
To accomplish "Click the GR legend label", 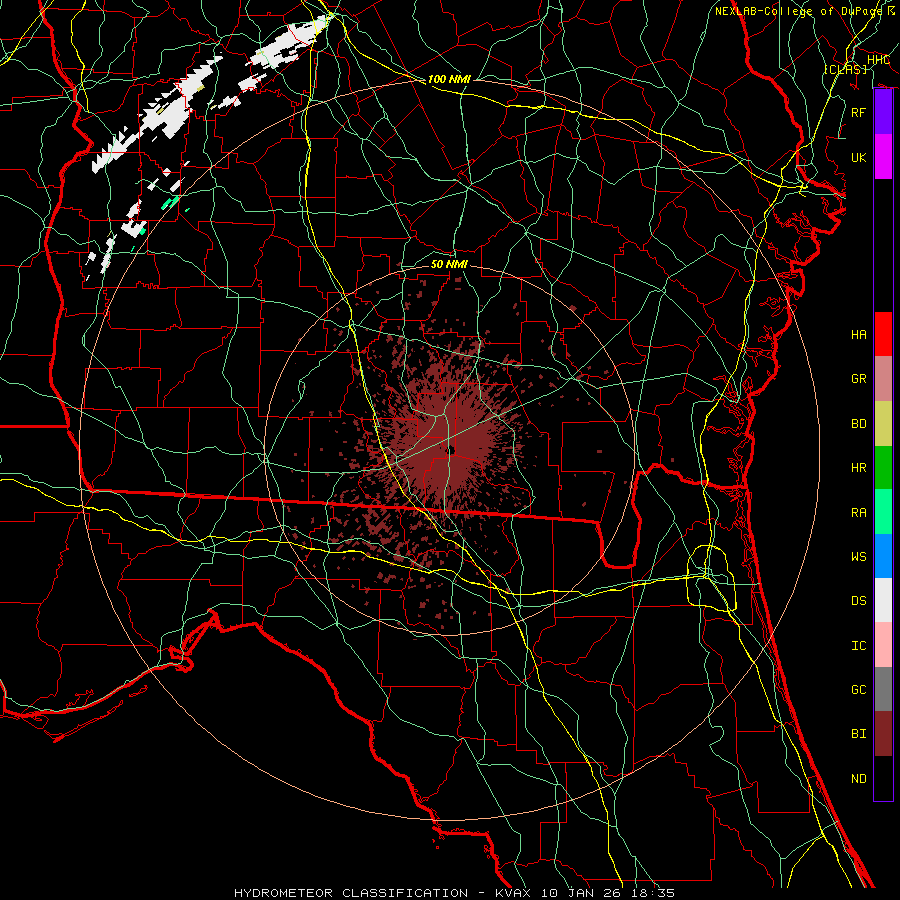I will (x=859, y=378).
